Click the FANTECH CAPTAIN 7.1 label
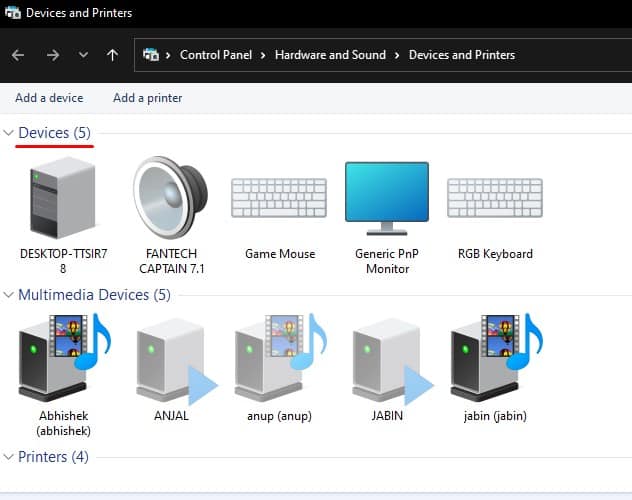This screenshot has height=500, width=632. (x=172, y=261)
